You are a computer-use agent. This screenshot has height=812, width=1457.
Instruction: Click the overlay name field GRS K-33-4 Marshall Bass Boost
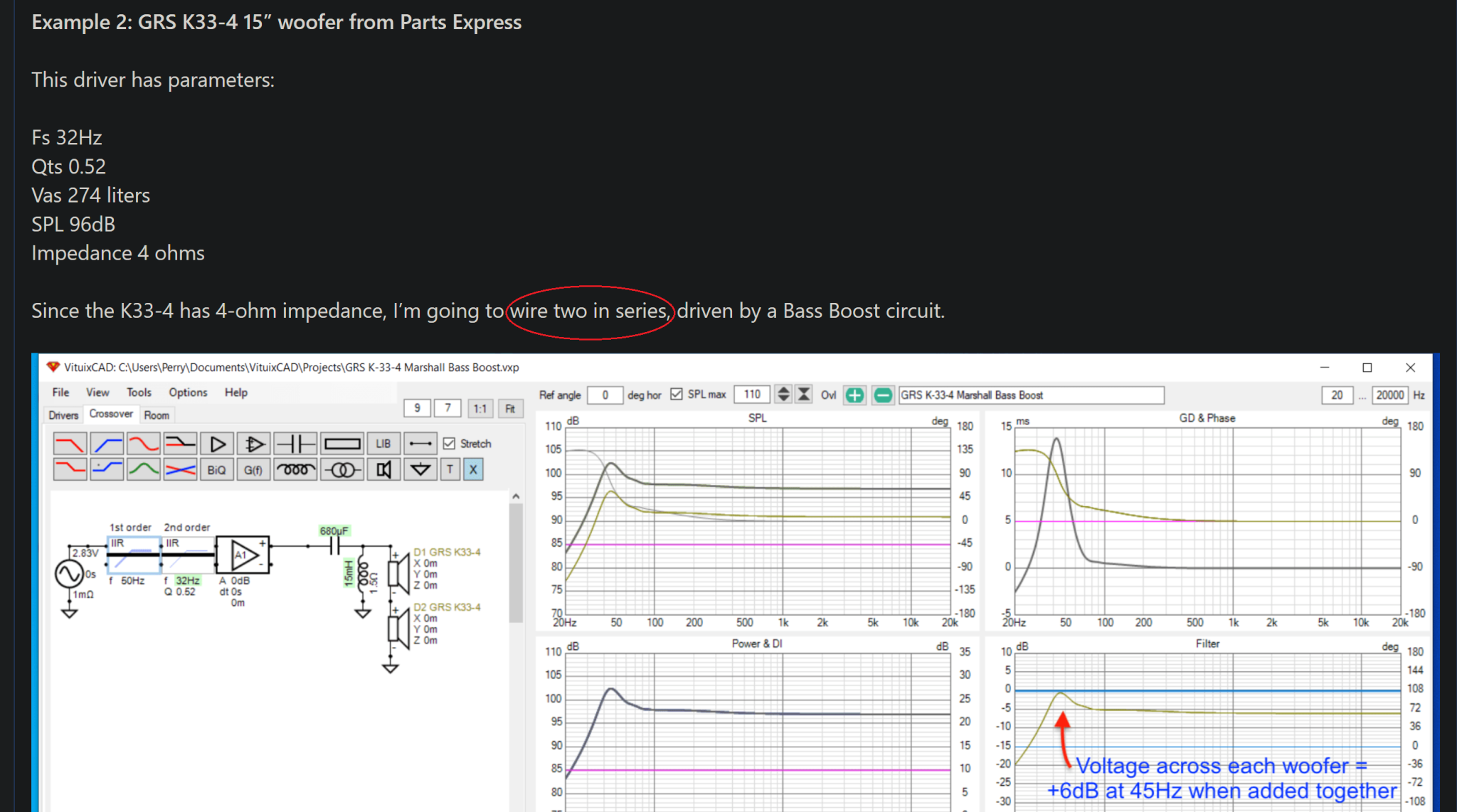1032,395
